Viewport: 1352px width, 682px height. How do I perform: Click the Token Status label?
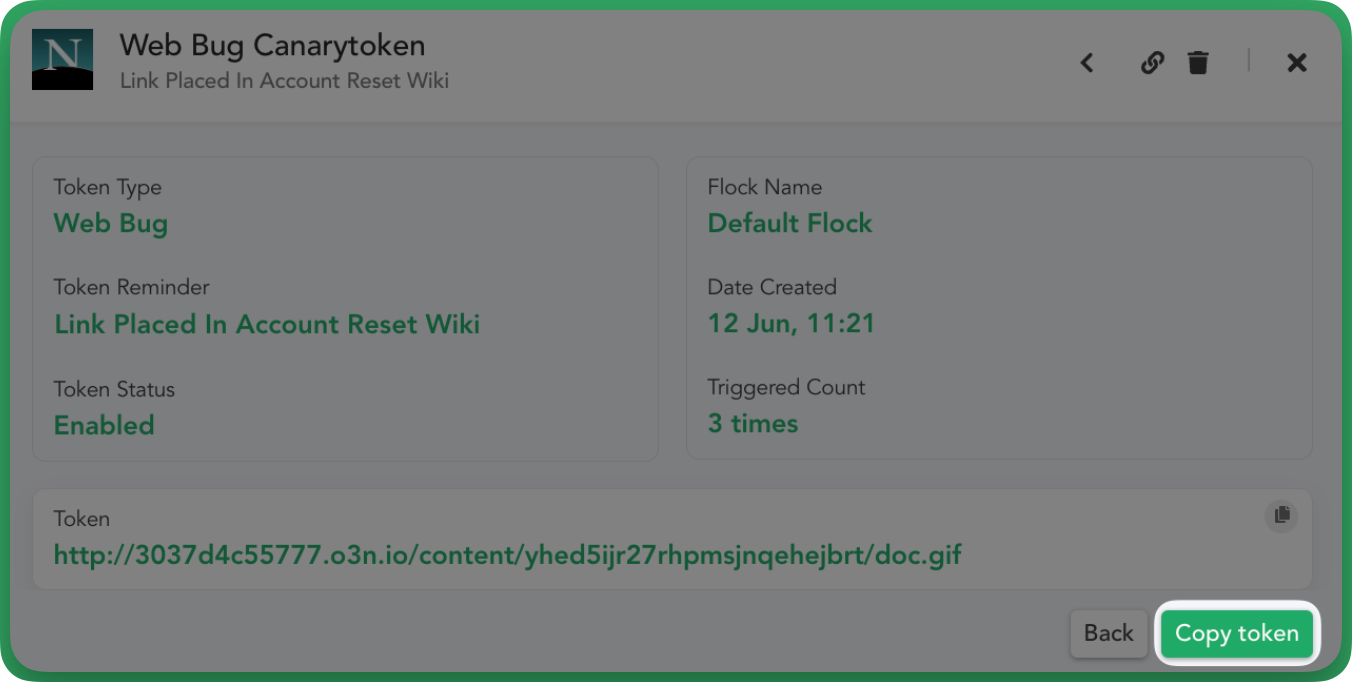(x=114, y=389)
